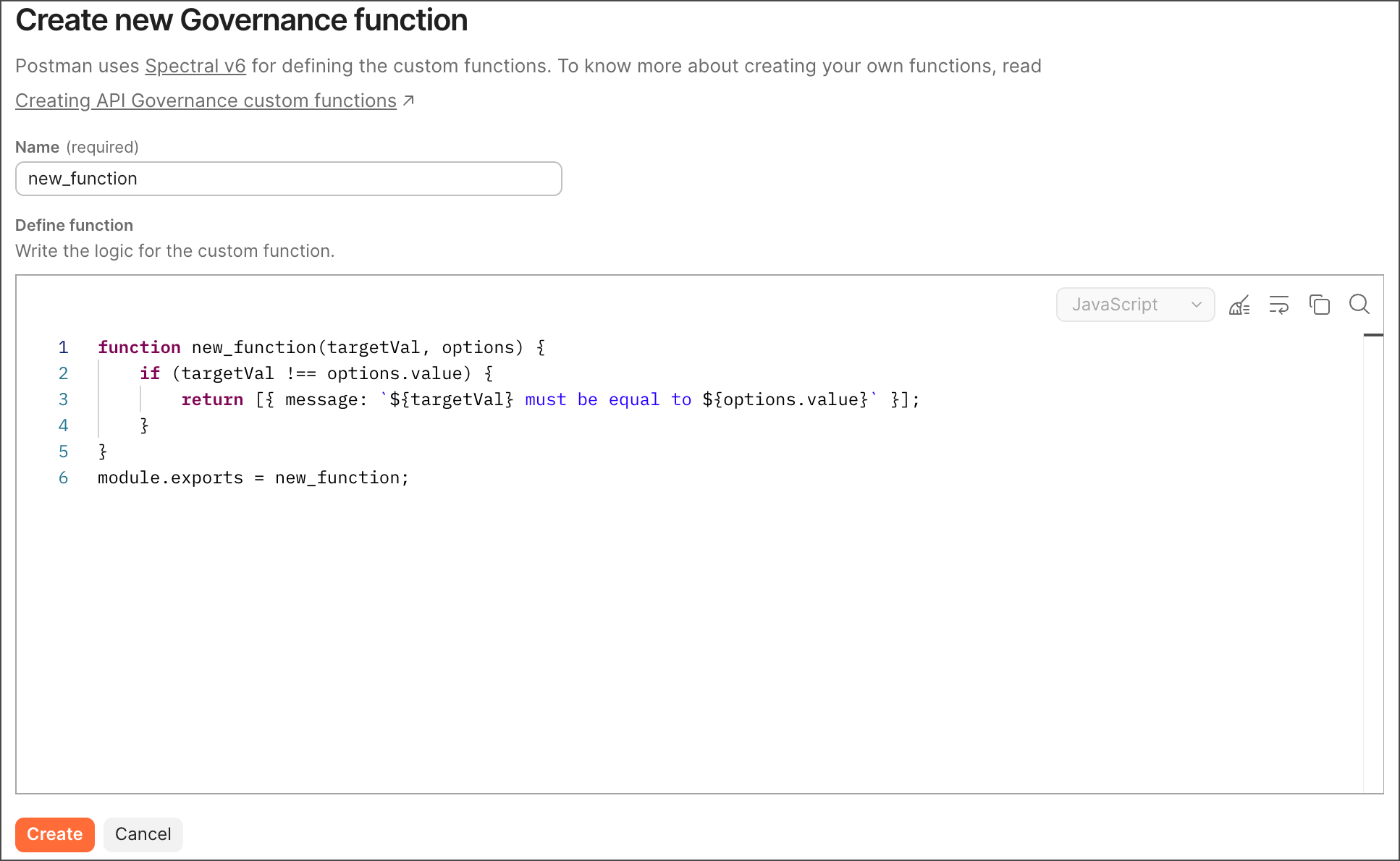The image size is (1400, 861).
Task: Place cursor on the function keyword
Action: [139, 347]
